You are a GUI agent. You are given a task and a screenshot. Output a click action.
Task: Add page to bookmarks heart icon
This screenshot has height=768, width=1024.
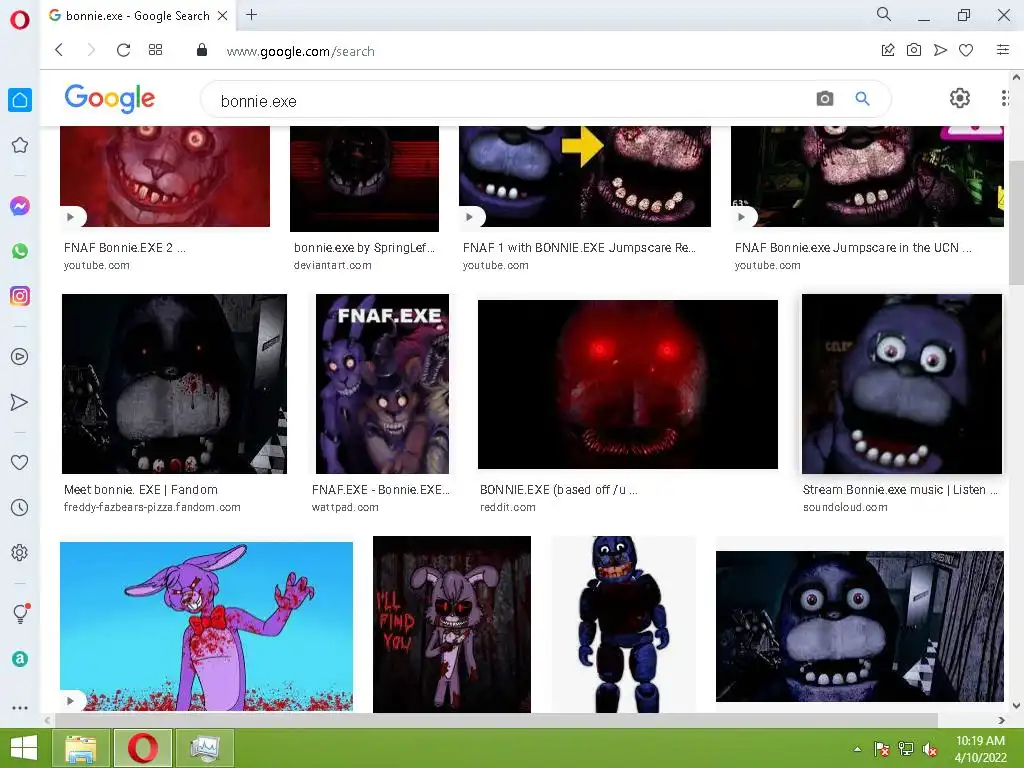966,50
